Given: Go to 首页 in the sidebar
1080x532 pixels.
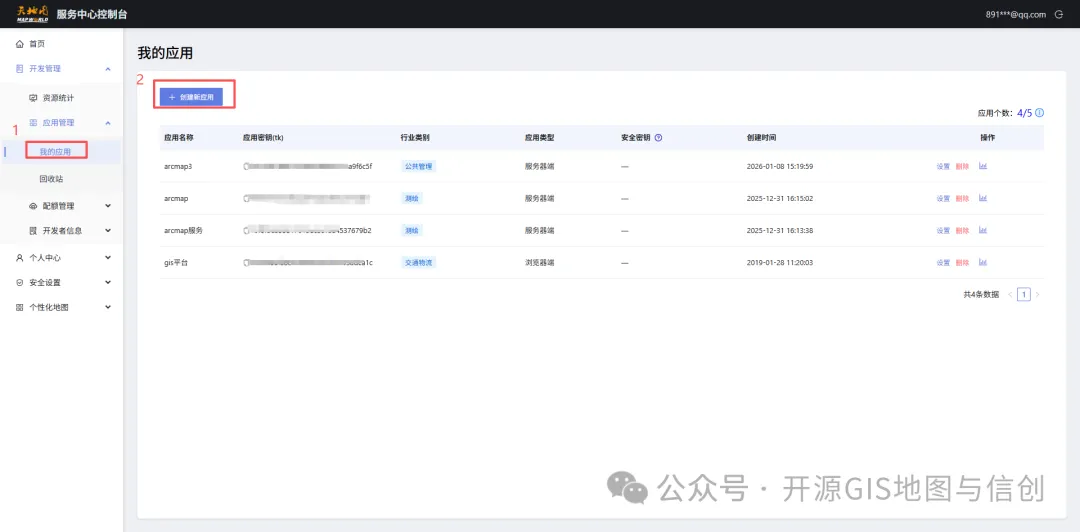Looking at the screenshot, I should tap(36, 44).
